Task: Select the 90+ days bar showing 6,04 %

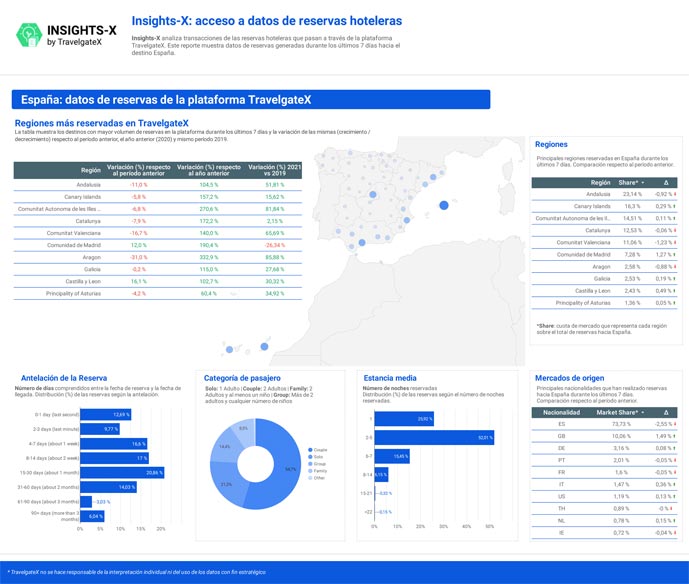Action: click(x=92, y=516)
